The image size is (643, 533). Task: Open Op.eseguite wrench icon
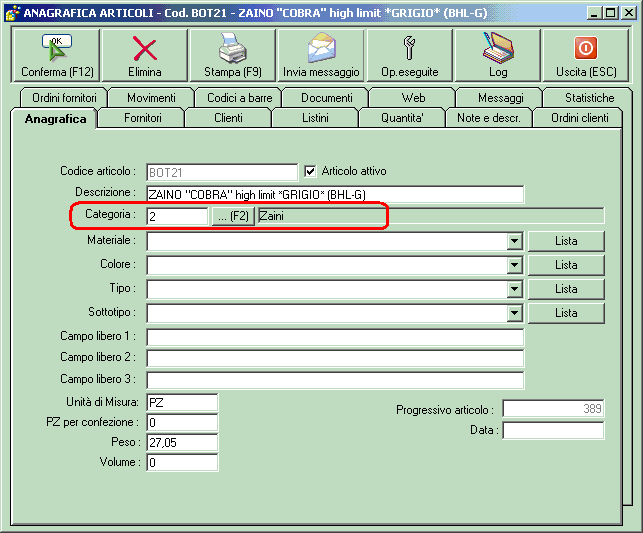[409, 48]
